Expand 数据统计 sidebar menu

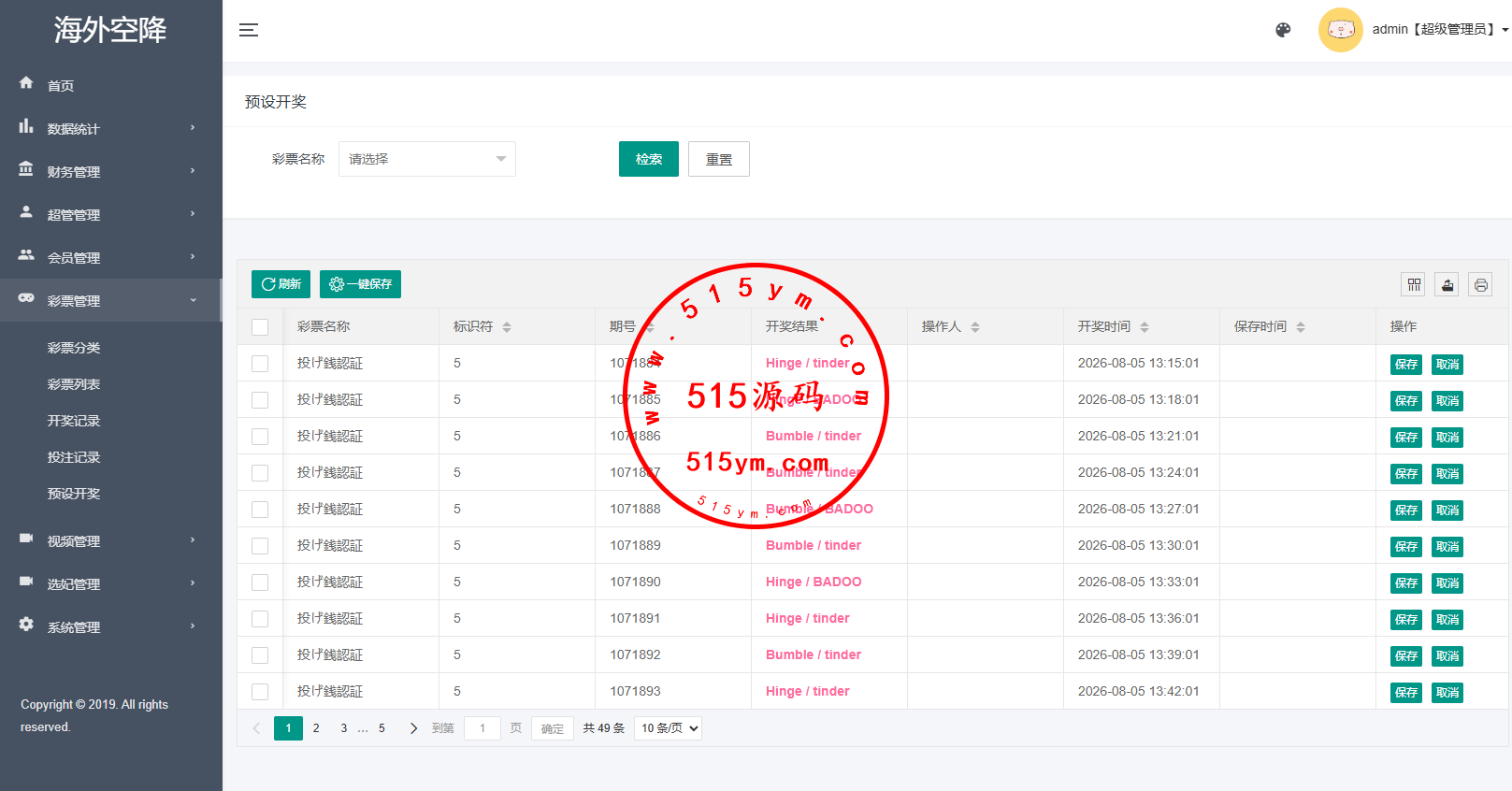(111, 128)
